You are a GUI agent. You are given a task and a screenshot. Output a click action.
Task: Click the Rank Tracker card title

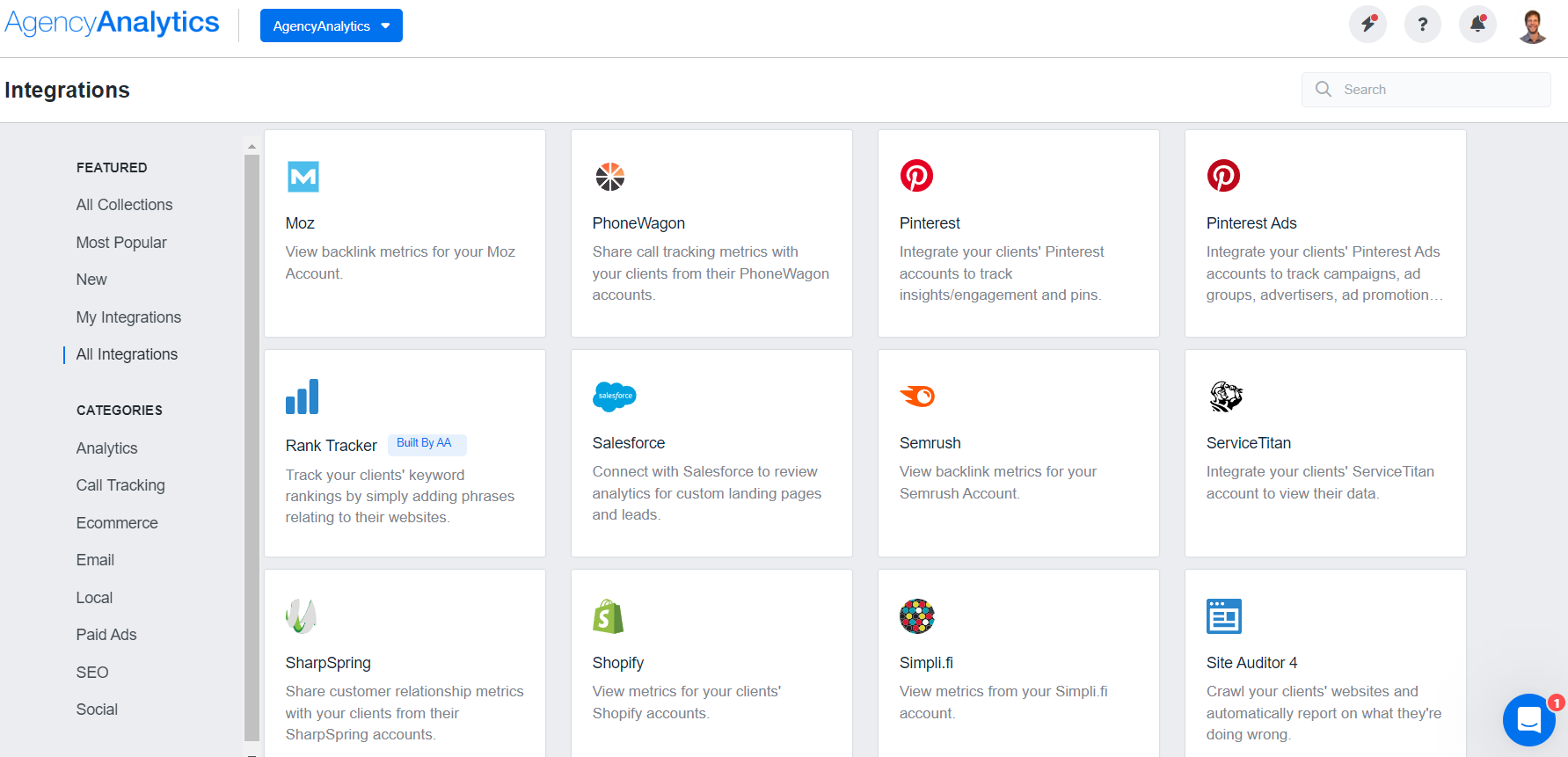331,446
